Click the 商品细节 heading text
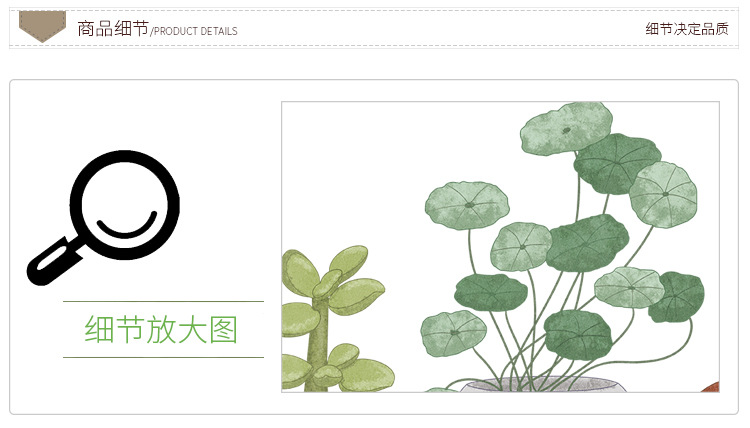The width and height of the screenshot is (750, 428). (x=113, y=29)
